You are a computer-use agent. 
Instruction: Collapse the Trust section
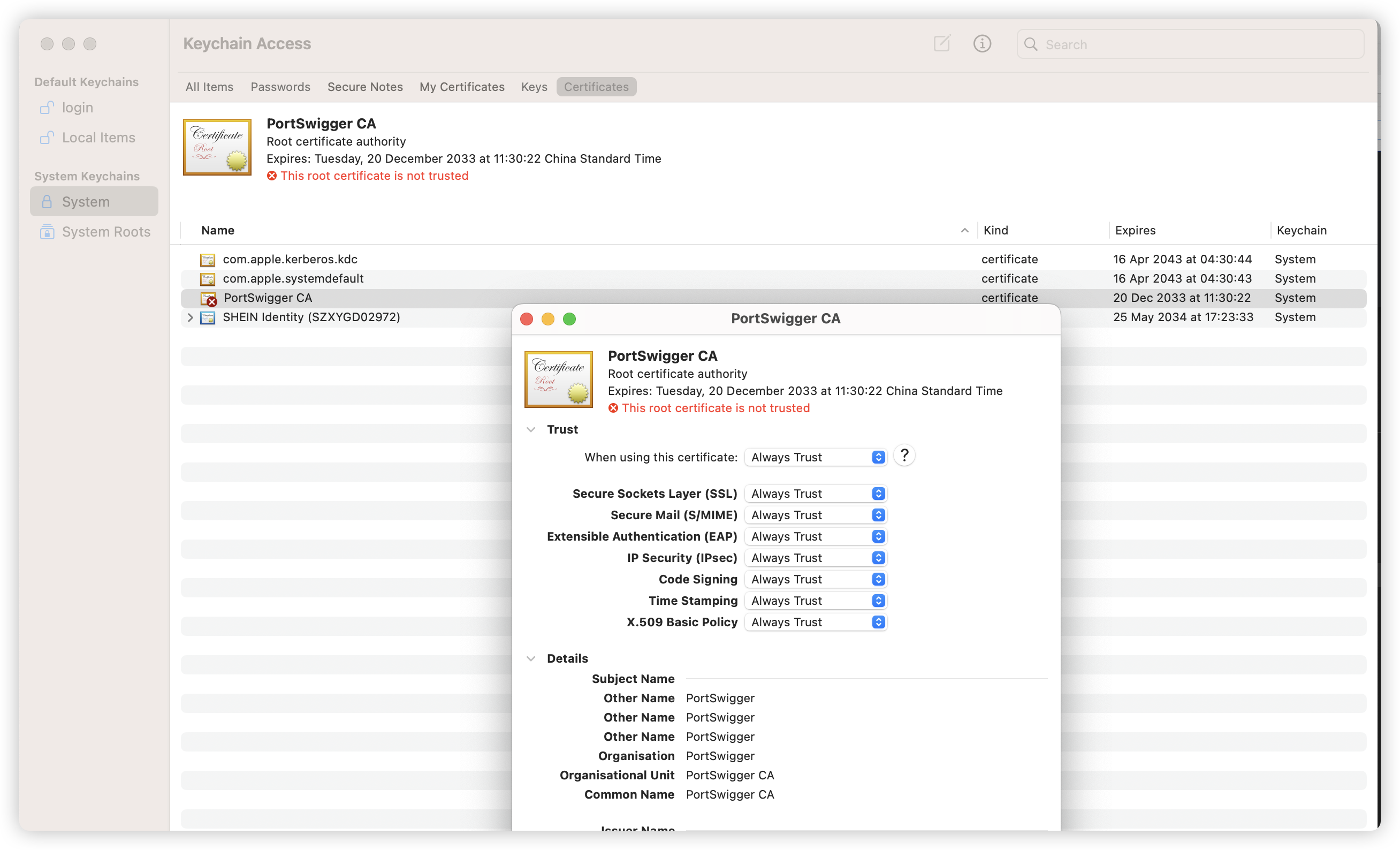click(x=531, y=429)
